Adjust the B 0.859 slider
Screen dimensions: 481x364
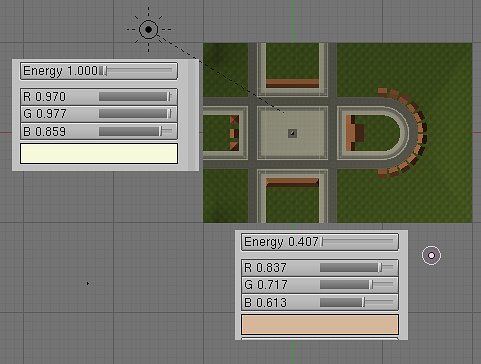coord(99,132)
